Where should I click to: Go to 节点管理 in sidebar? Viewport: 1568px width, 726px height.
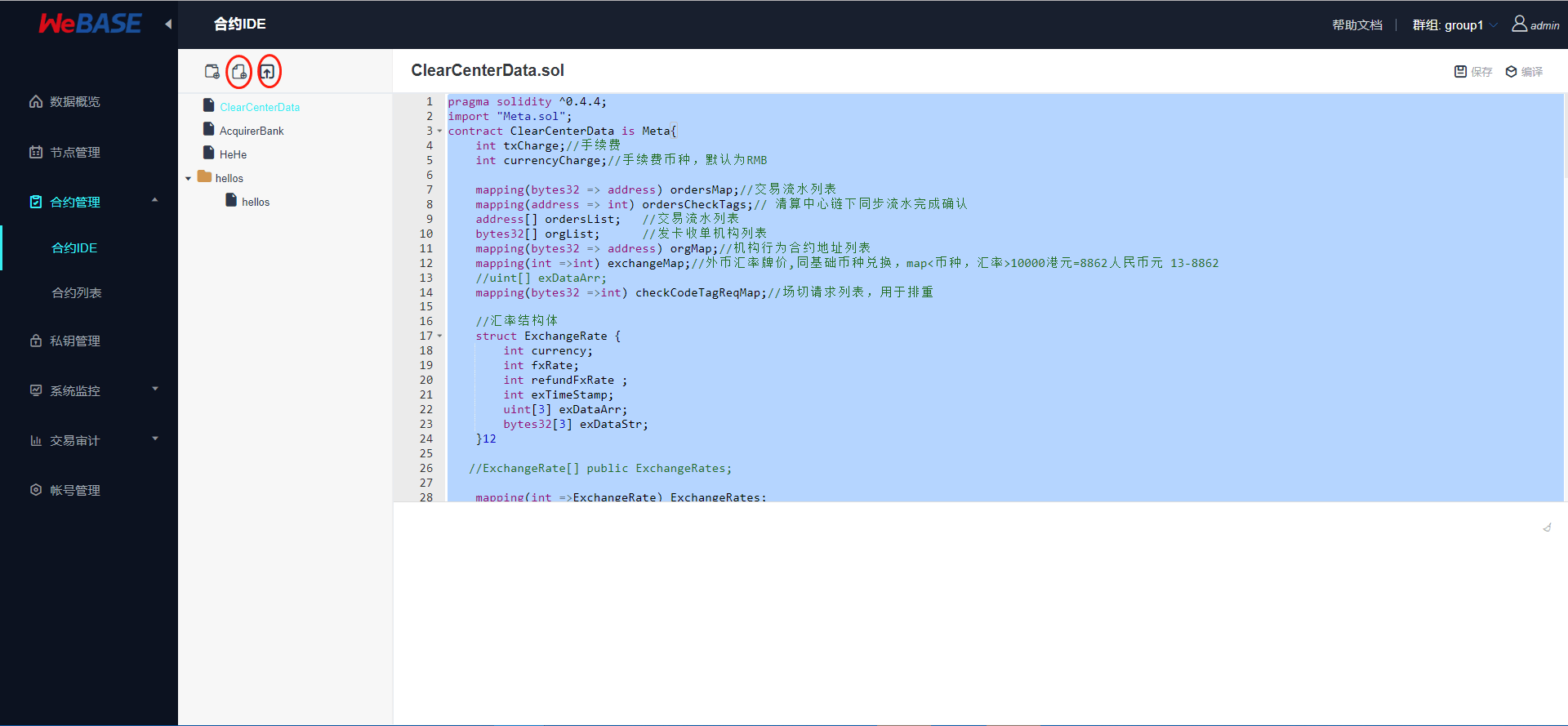coord(74,152)
